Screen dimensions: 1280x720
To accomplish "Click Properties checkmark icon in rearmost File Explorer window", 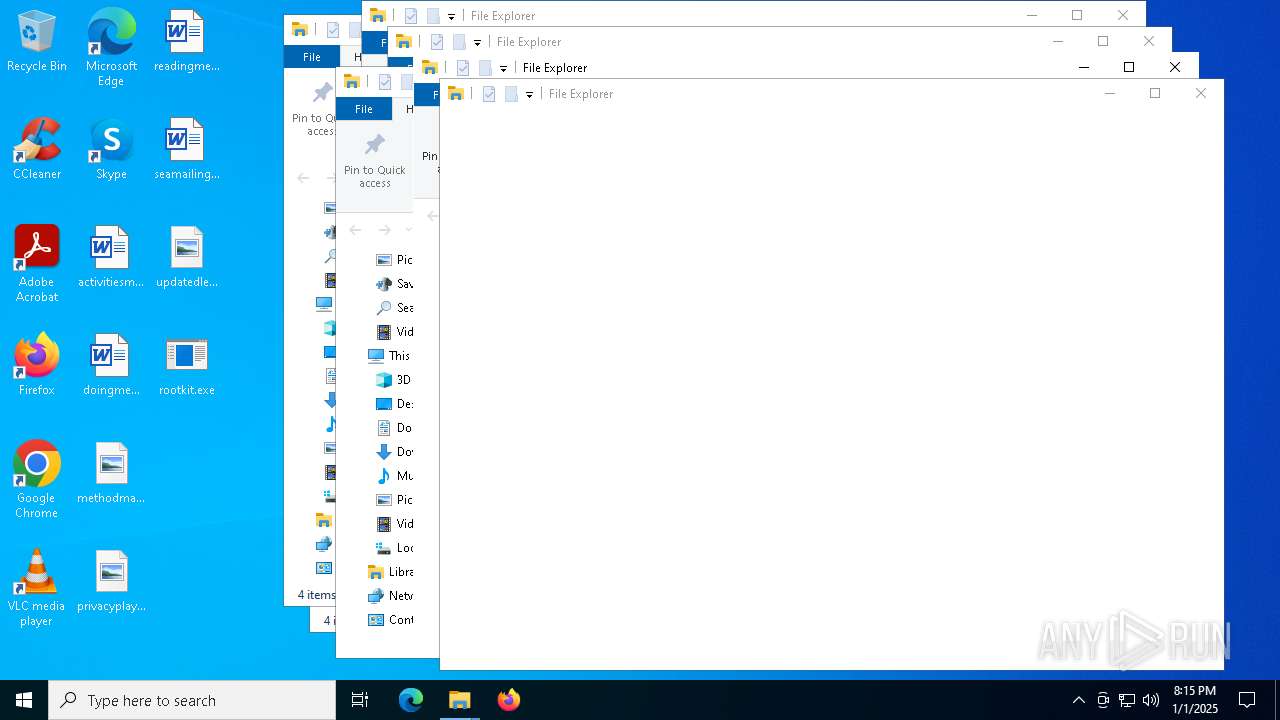I will [x=411, y=16].
